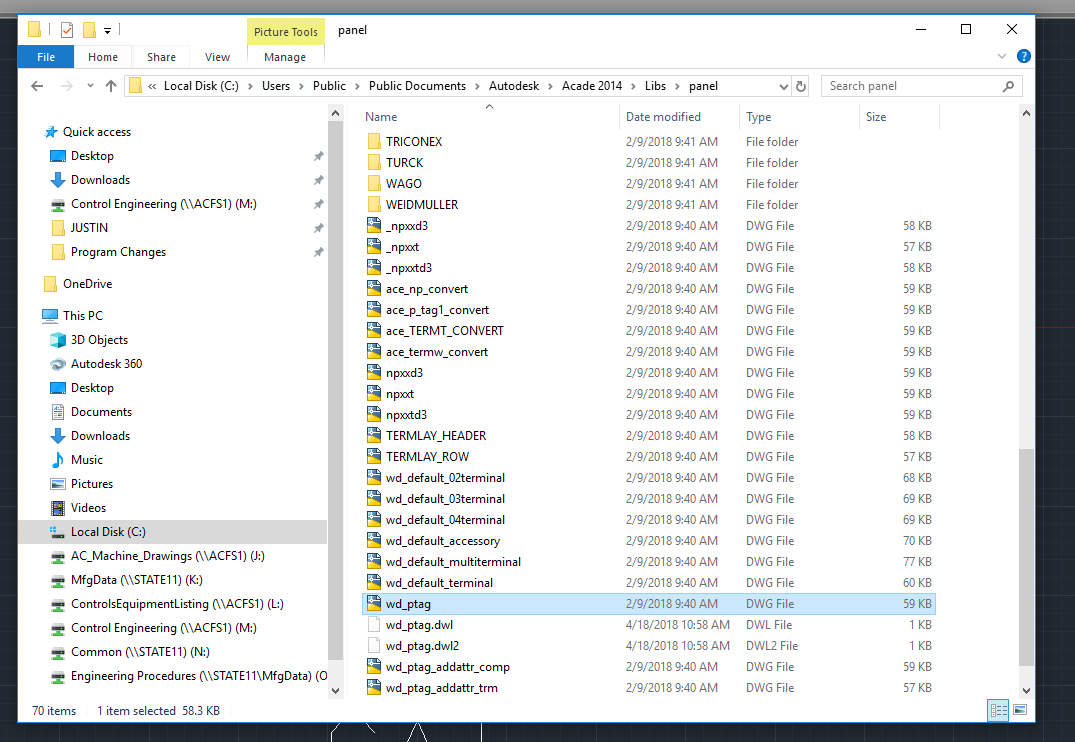Viewport: 1075px width, 742px height.
Task: Click the Properties icon in quick access toolbar
Action: [66, 29]
